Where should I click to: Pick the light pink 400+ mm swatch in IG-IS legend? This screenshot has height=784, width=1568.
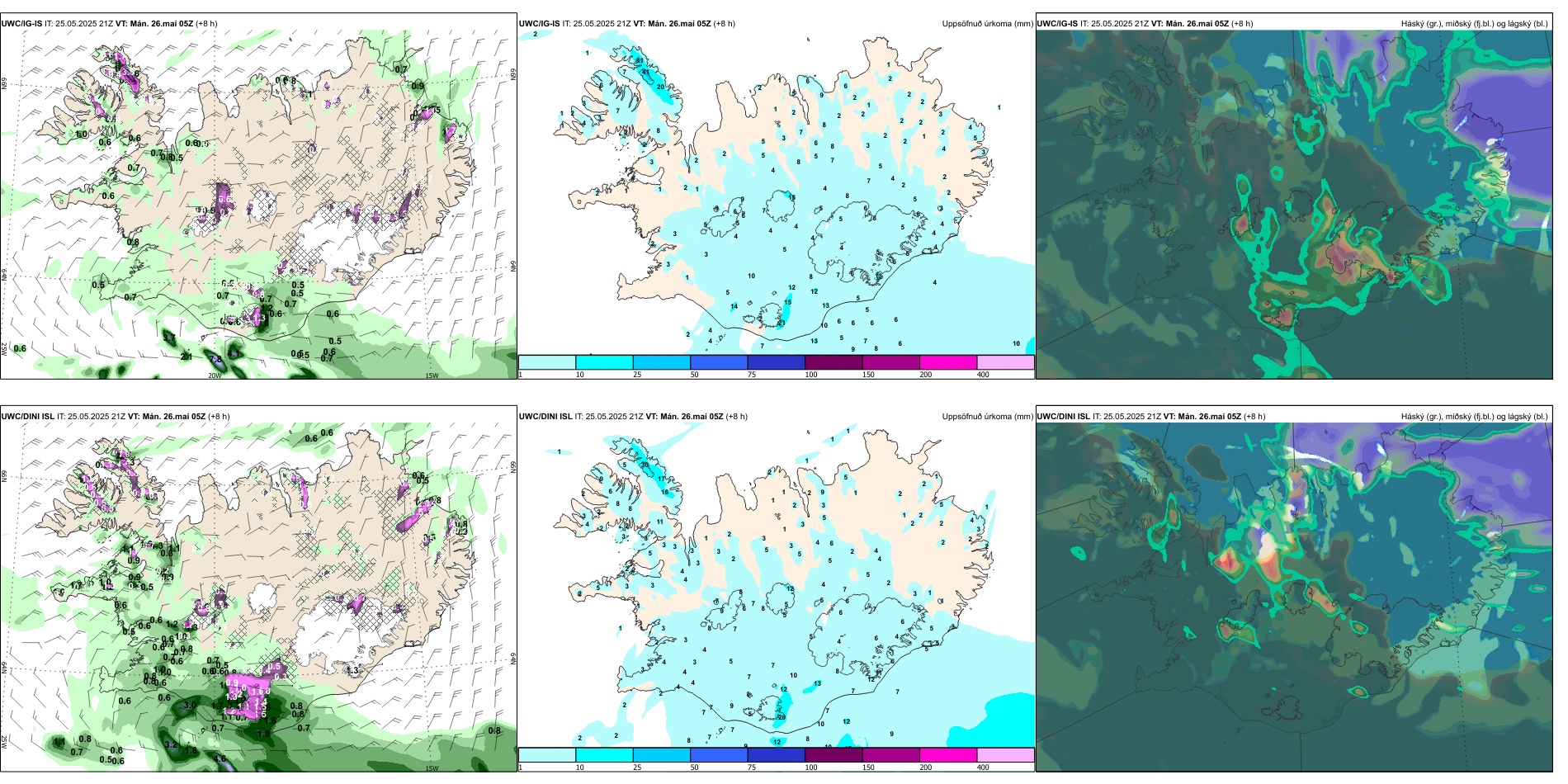(x=1006, y=362)
